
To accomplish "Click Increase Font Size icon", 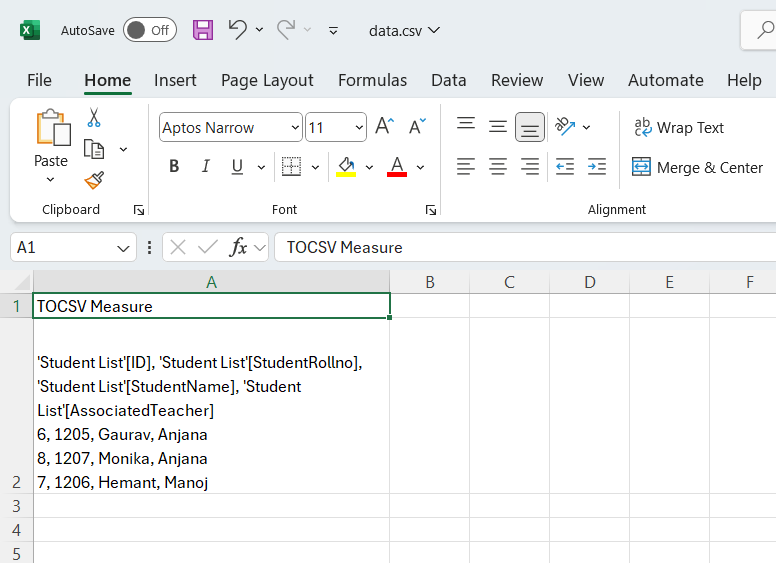I will point(384,127).
